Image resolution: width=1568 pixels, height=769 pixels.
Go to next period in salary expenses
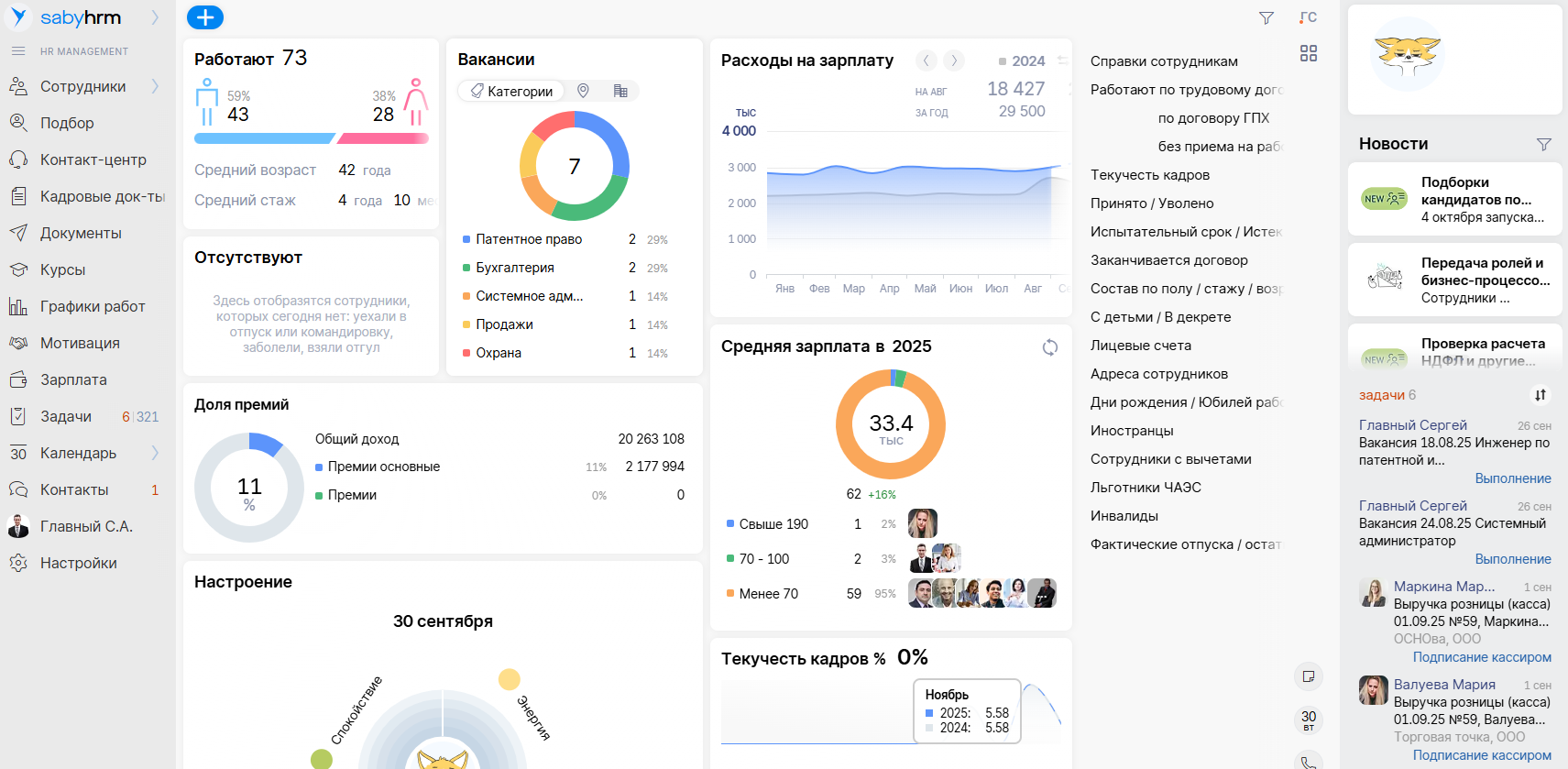tap(954, 60)
